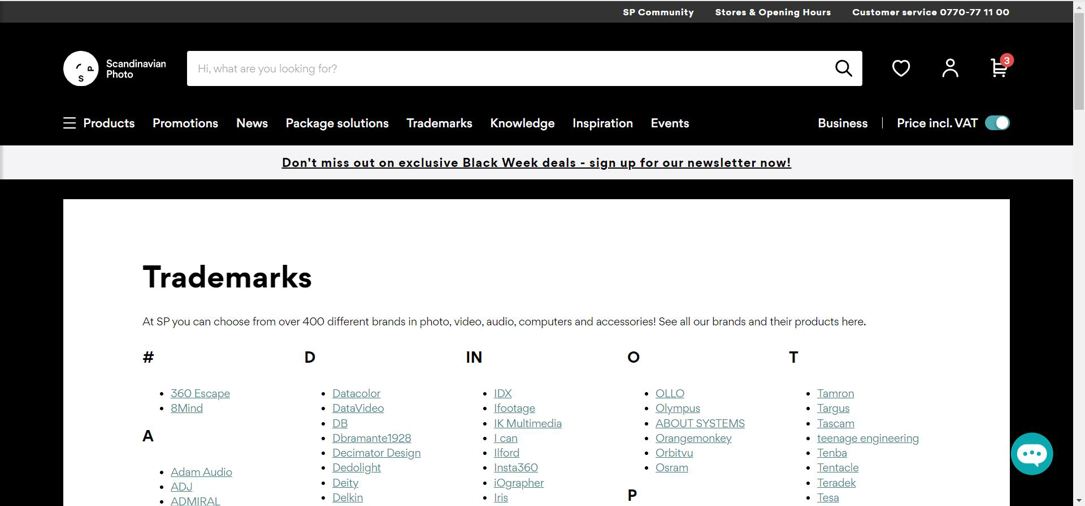Open the OLLO brand link

670,393
